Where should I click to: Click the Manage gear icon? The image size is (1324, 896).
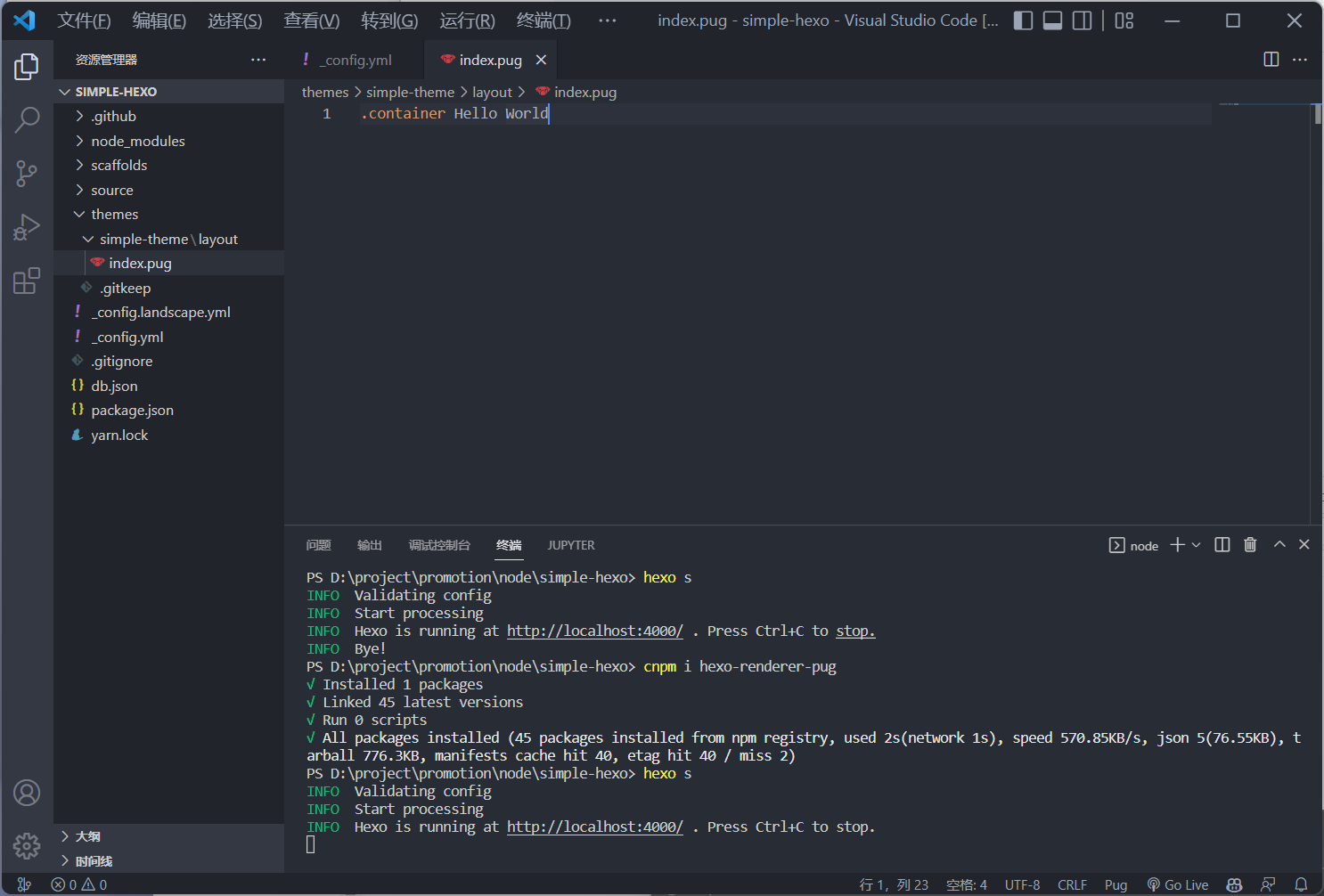point(27,845)
